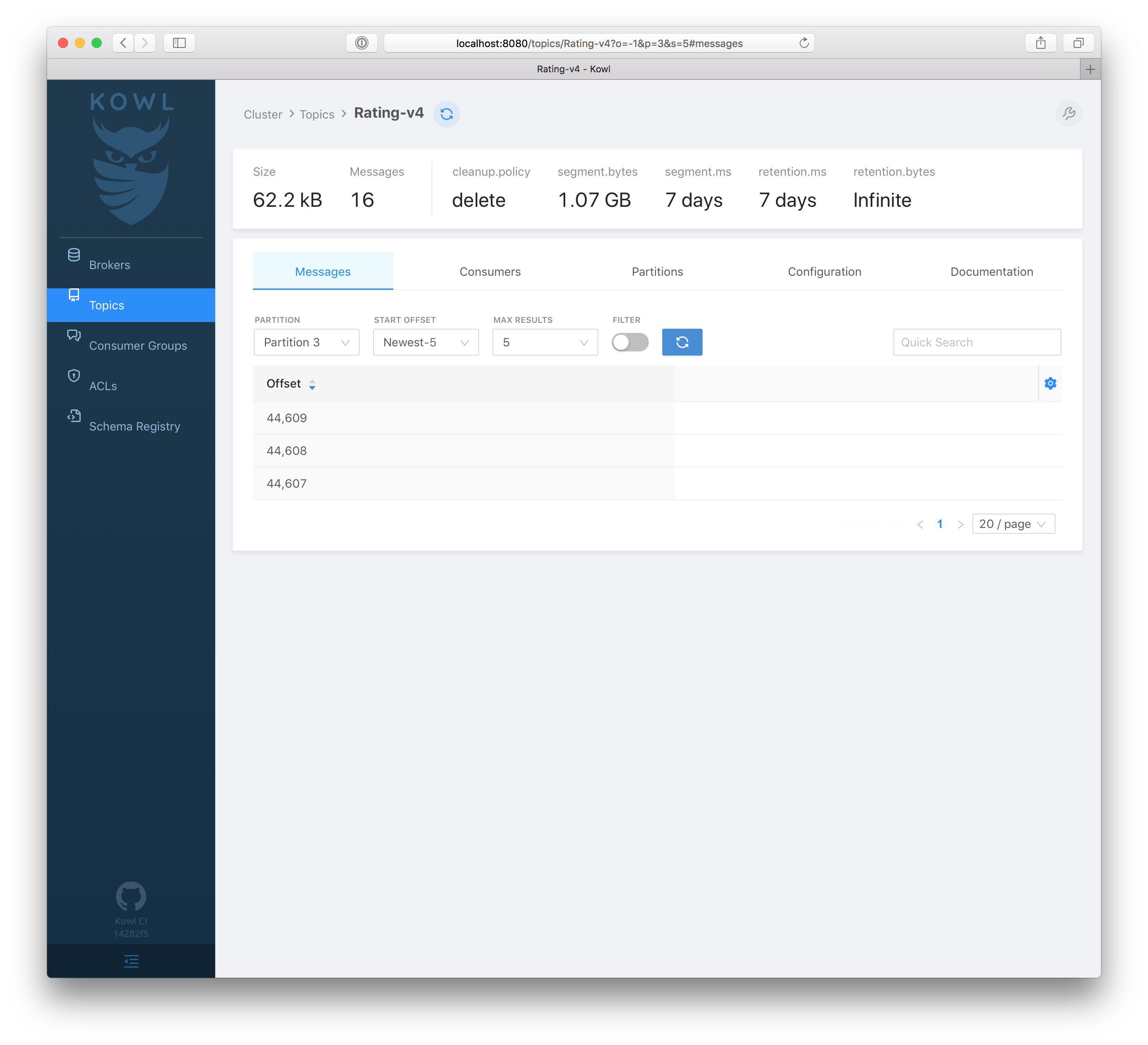Open the Configuration tab
Viewport: 1148px width, 1045px height.
(x=824, y=271)
